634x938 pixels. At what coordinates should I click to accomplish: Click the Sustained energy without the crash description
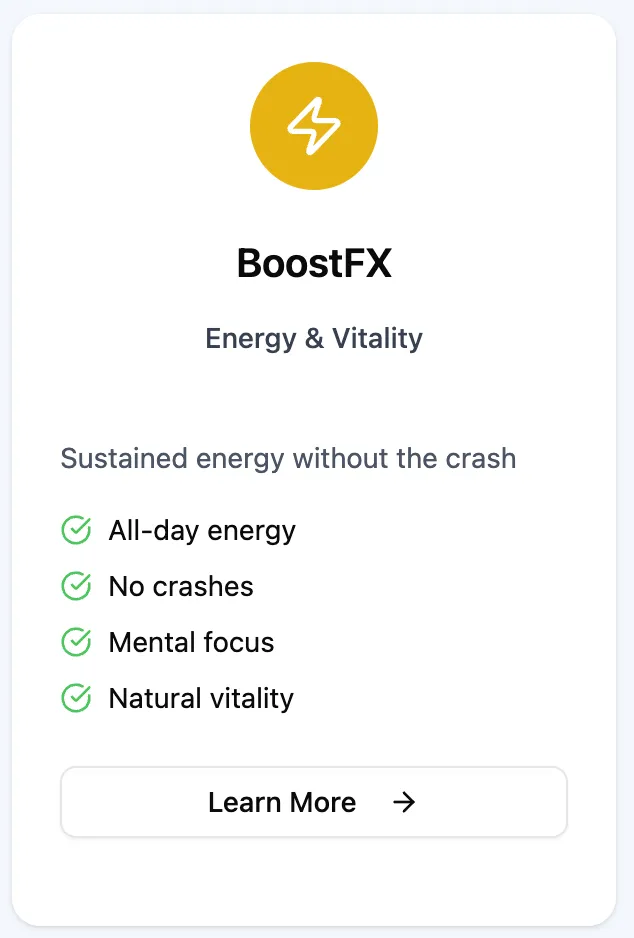288,459
